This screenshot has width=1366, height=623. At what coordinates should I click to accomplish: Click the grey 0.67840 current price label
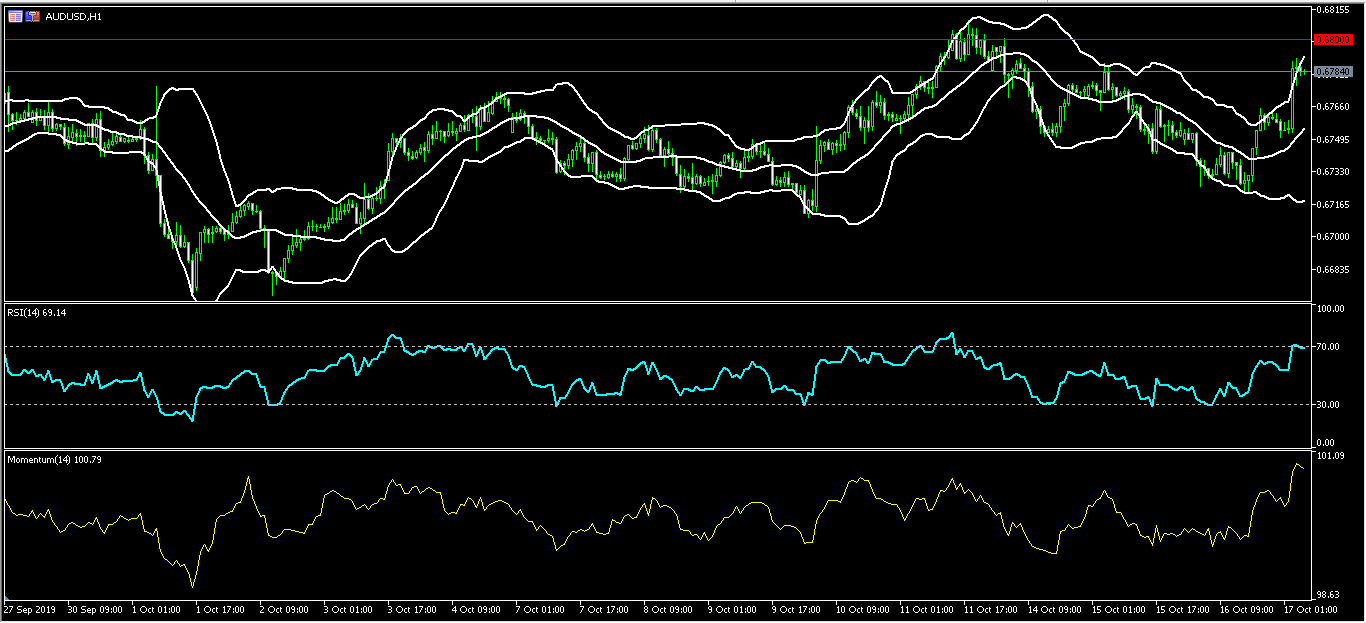click(1334, 72)
